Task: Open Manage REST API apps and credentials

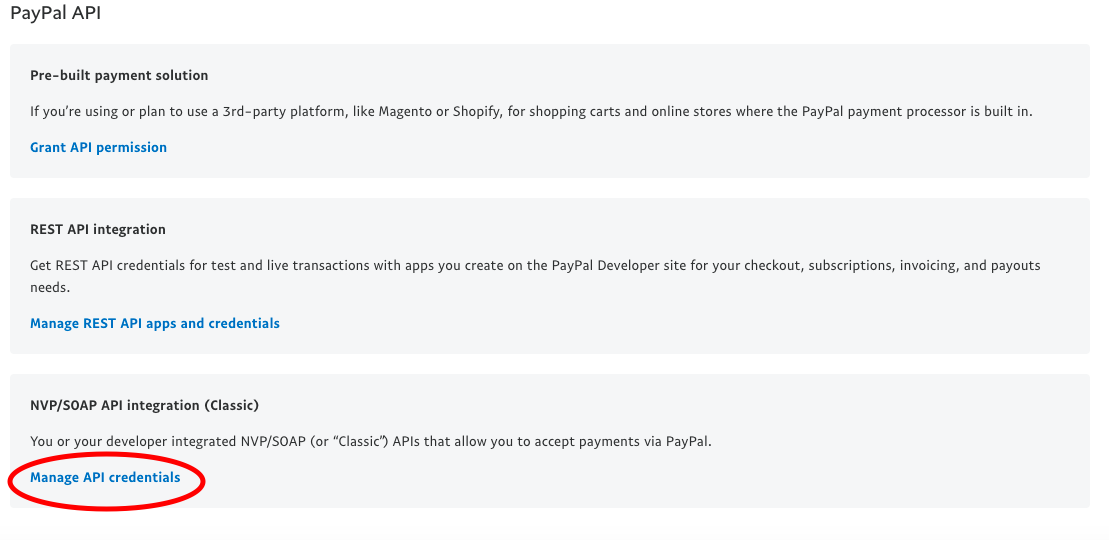Action: [x=155, y=323]
